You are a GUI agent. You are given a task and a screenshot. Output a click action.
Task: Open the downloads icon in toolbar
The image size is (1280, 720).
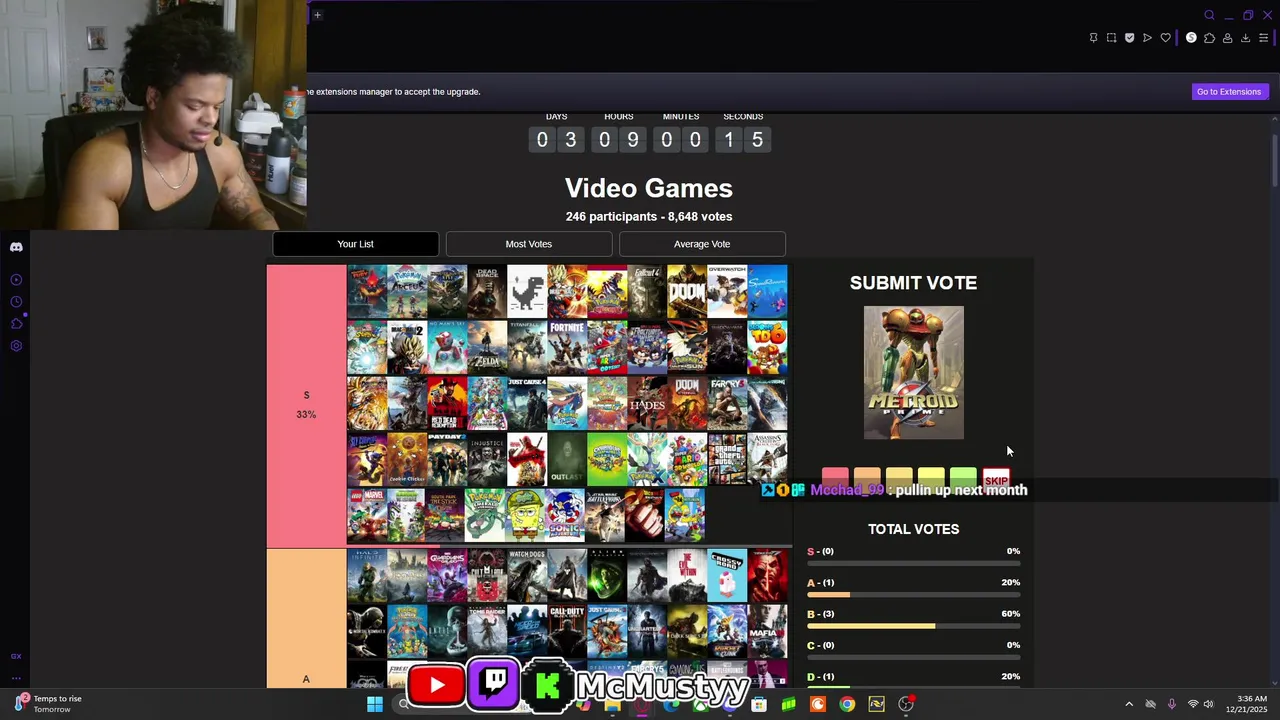[x=1245, y=38]
